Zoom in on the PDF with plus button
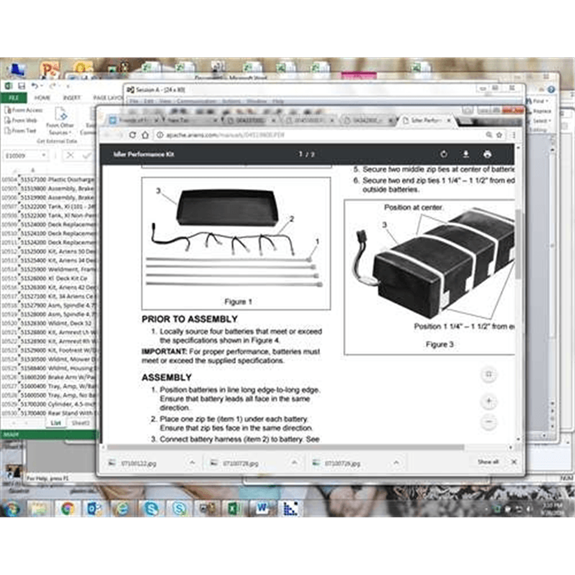 [489, 401]
